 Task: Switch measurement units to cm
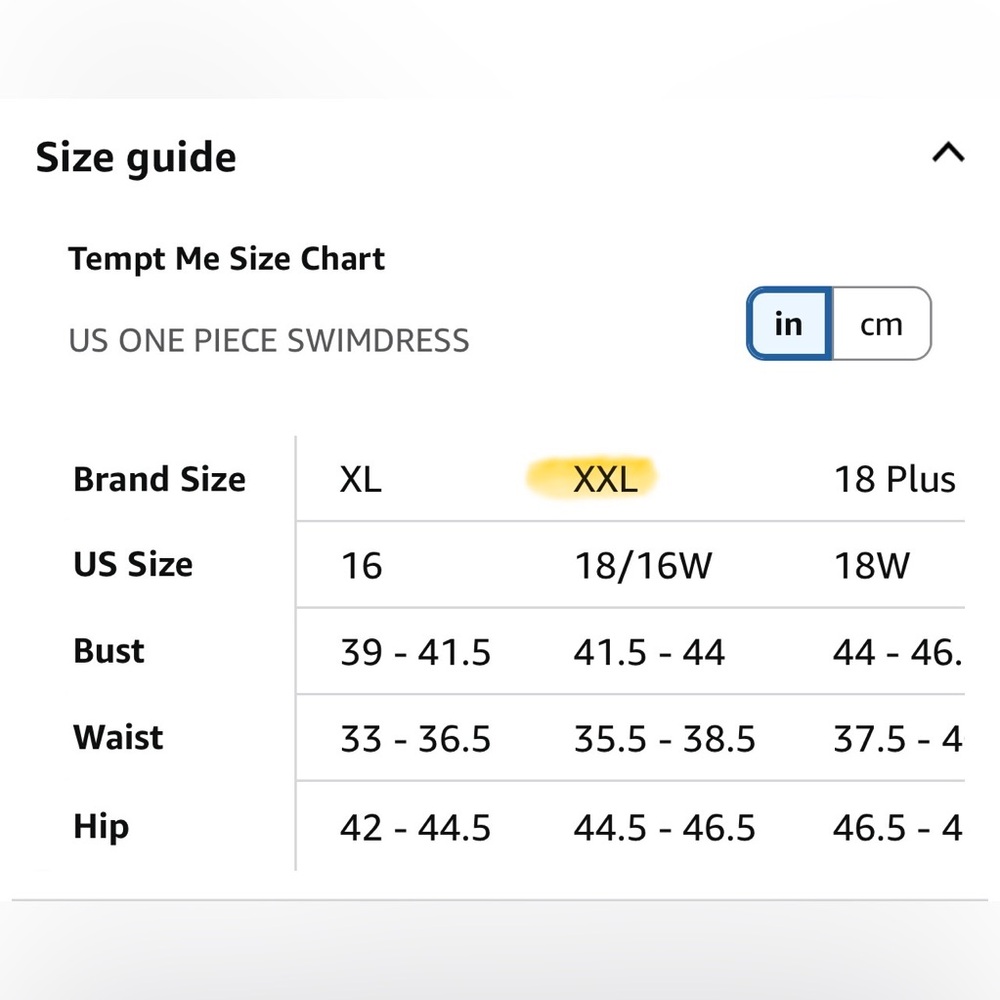(x=881, y=324)
